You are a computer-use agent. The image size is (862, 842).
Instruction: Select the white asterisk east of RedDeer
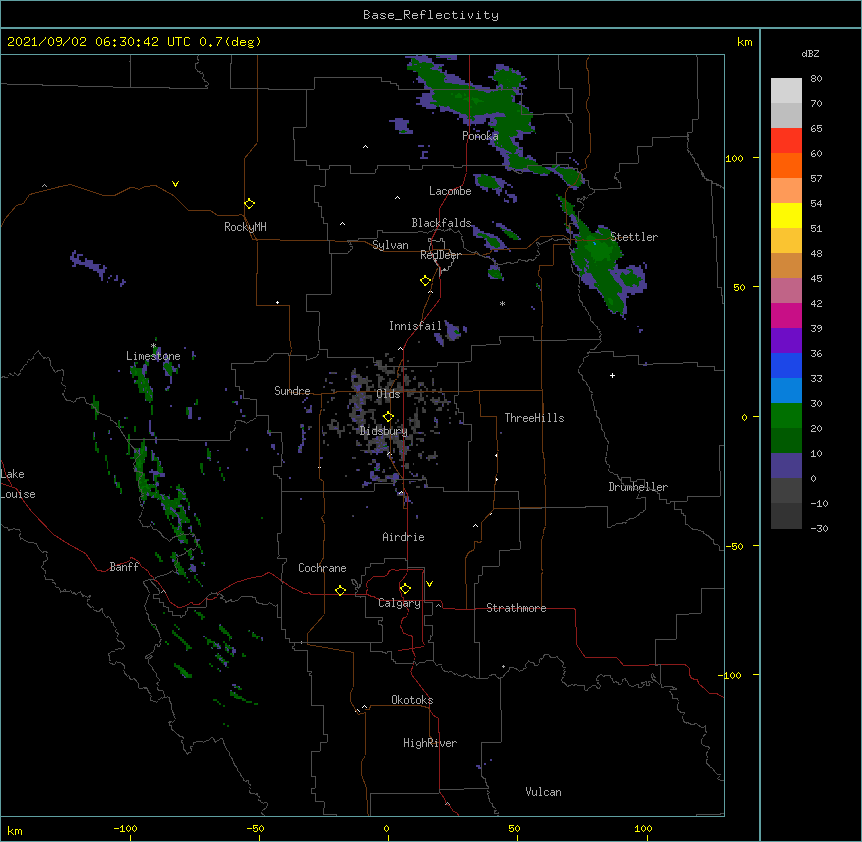(x=502, y=303)
